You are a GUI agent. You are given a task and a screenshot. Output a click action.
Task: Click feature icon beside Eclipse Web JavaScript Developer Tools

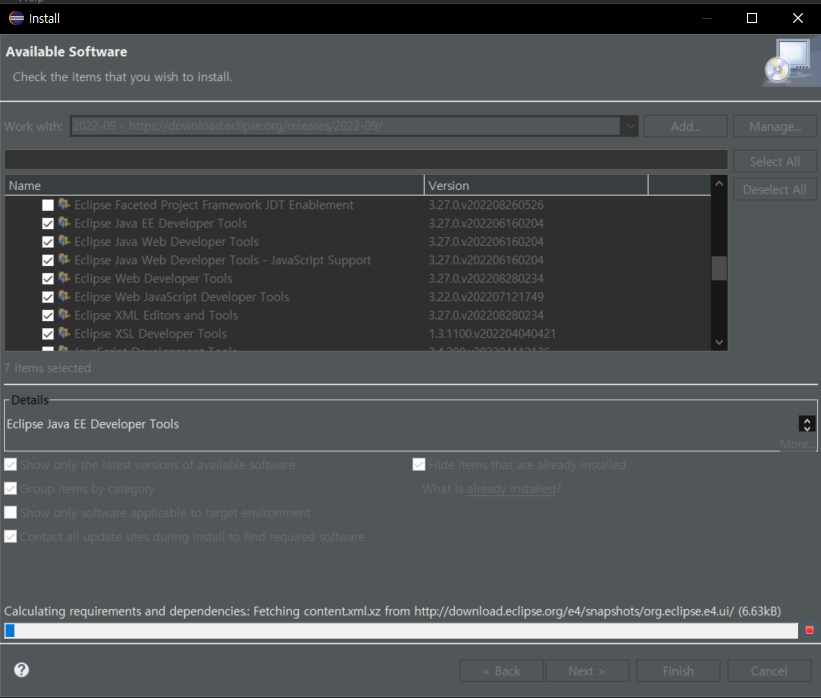click(64, 296)
